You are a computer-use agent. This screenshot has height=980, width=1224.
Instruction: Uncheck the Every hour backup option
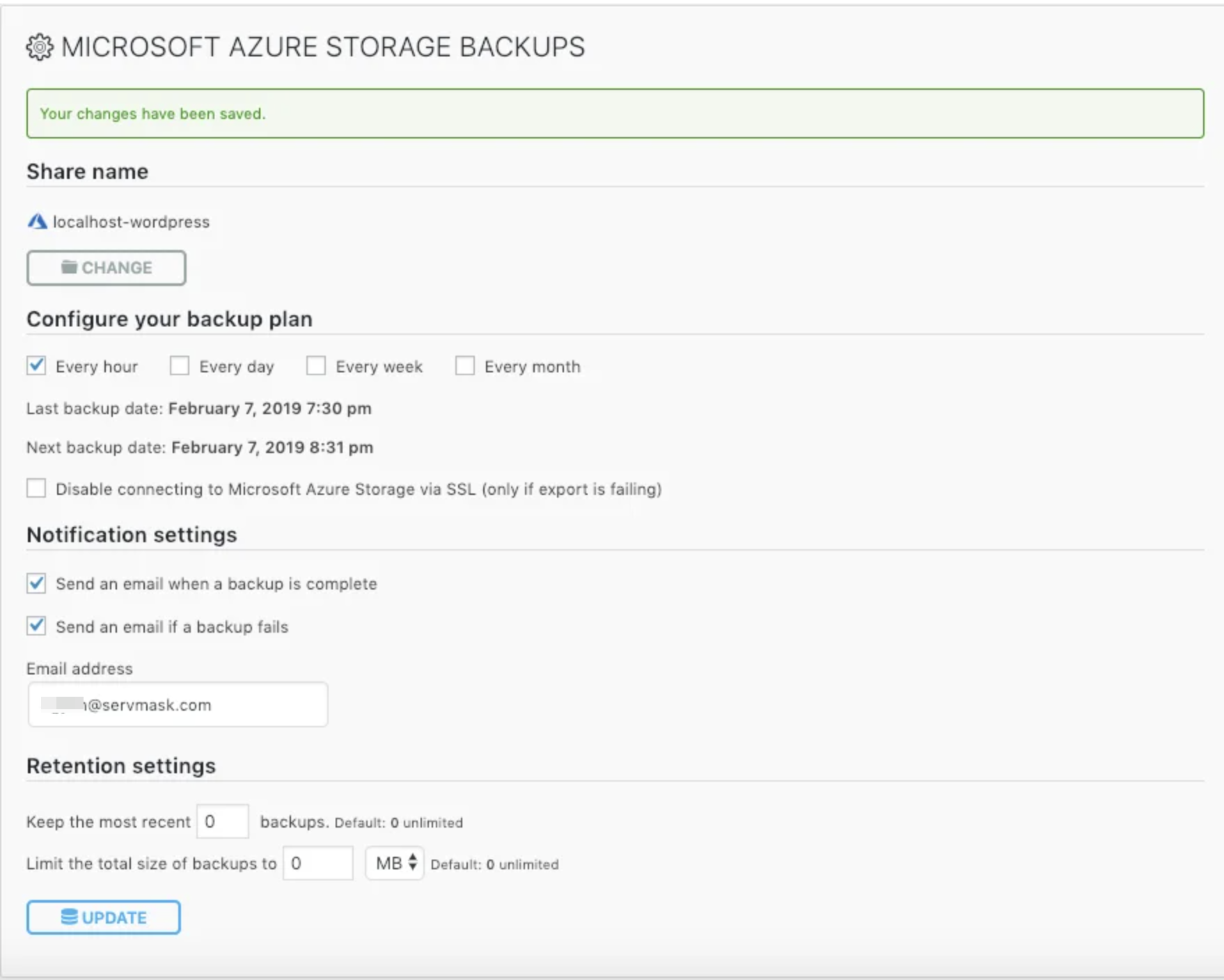tap(36, 366)
